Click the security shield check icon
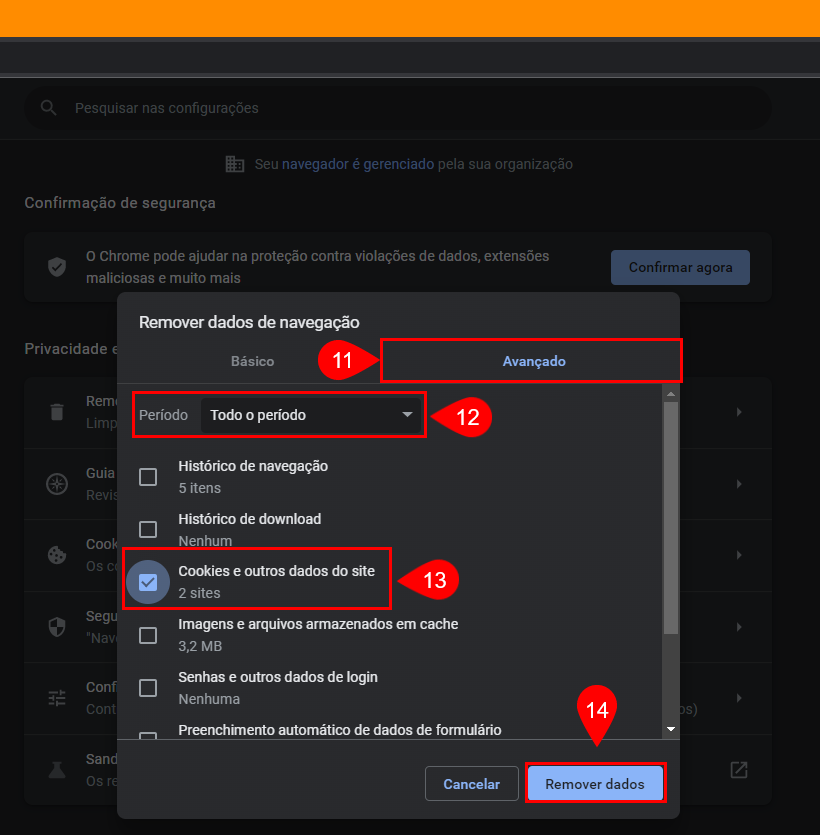Image resolution: width=820 pixels, height=835 pixels. (57, 267)
